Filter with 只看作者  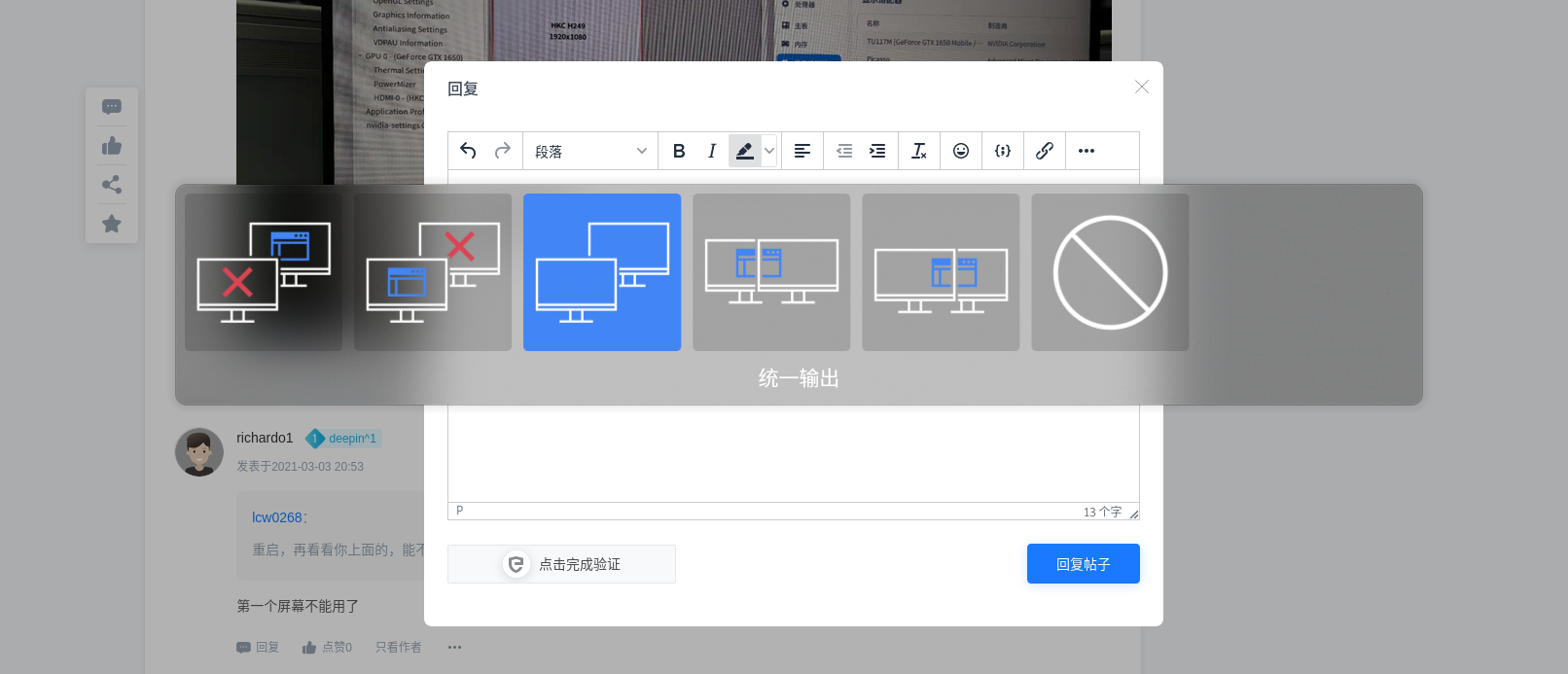[x=399, y=647]
